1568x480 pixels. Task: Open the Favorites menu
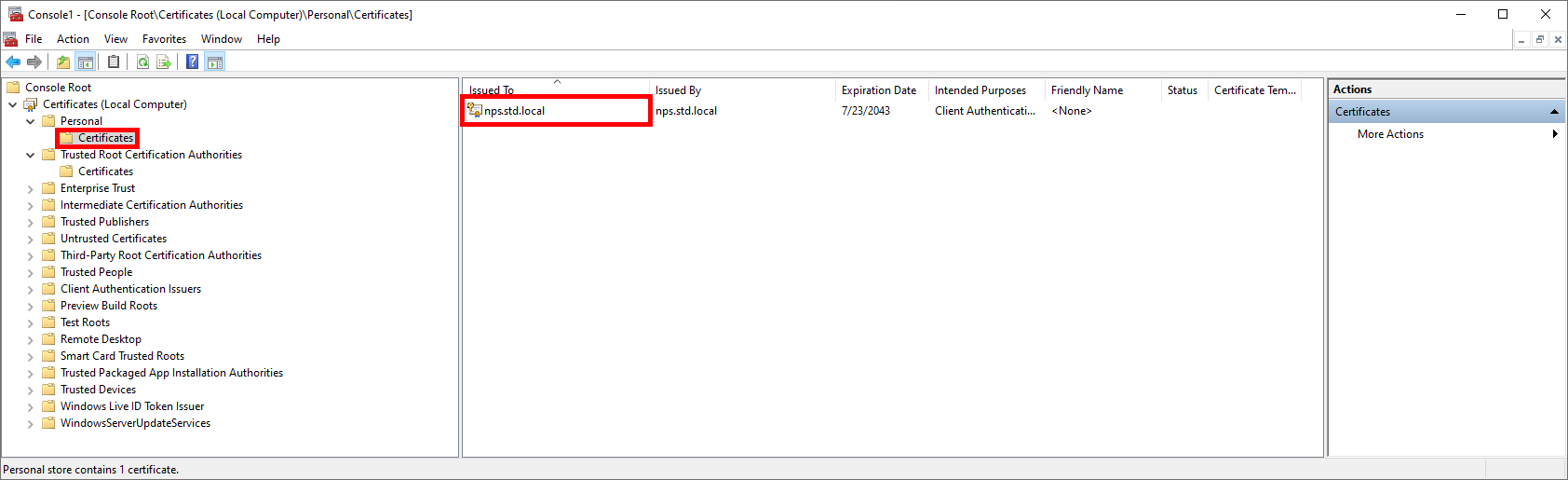point(164,39)
